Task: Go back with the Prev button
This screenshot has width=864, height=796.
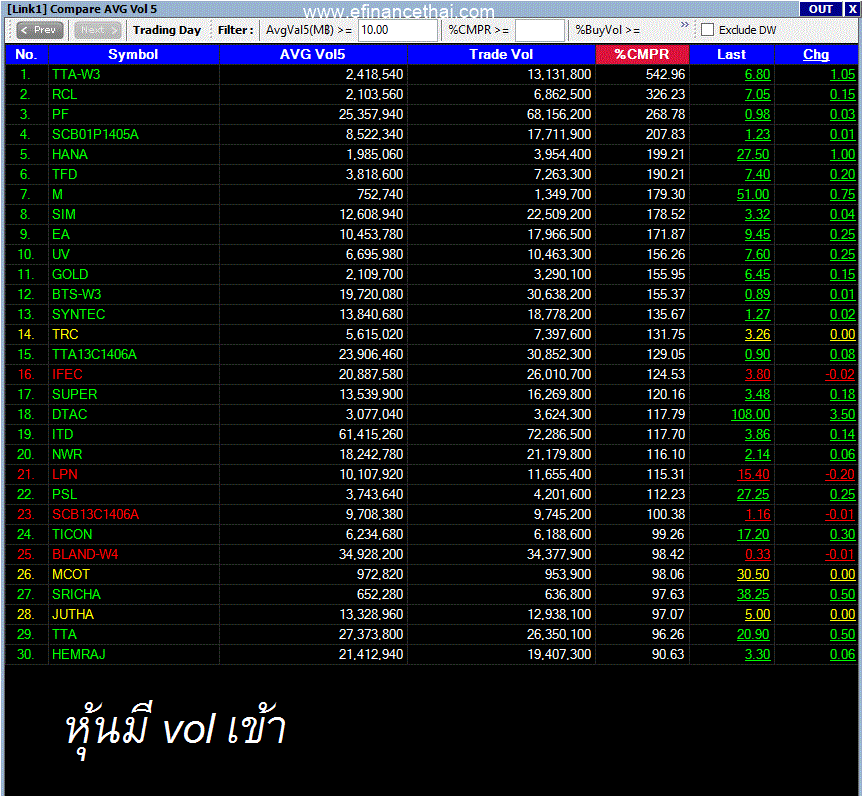Action: [x=40, y=30]
